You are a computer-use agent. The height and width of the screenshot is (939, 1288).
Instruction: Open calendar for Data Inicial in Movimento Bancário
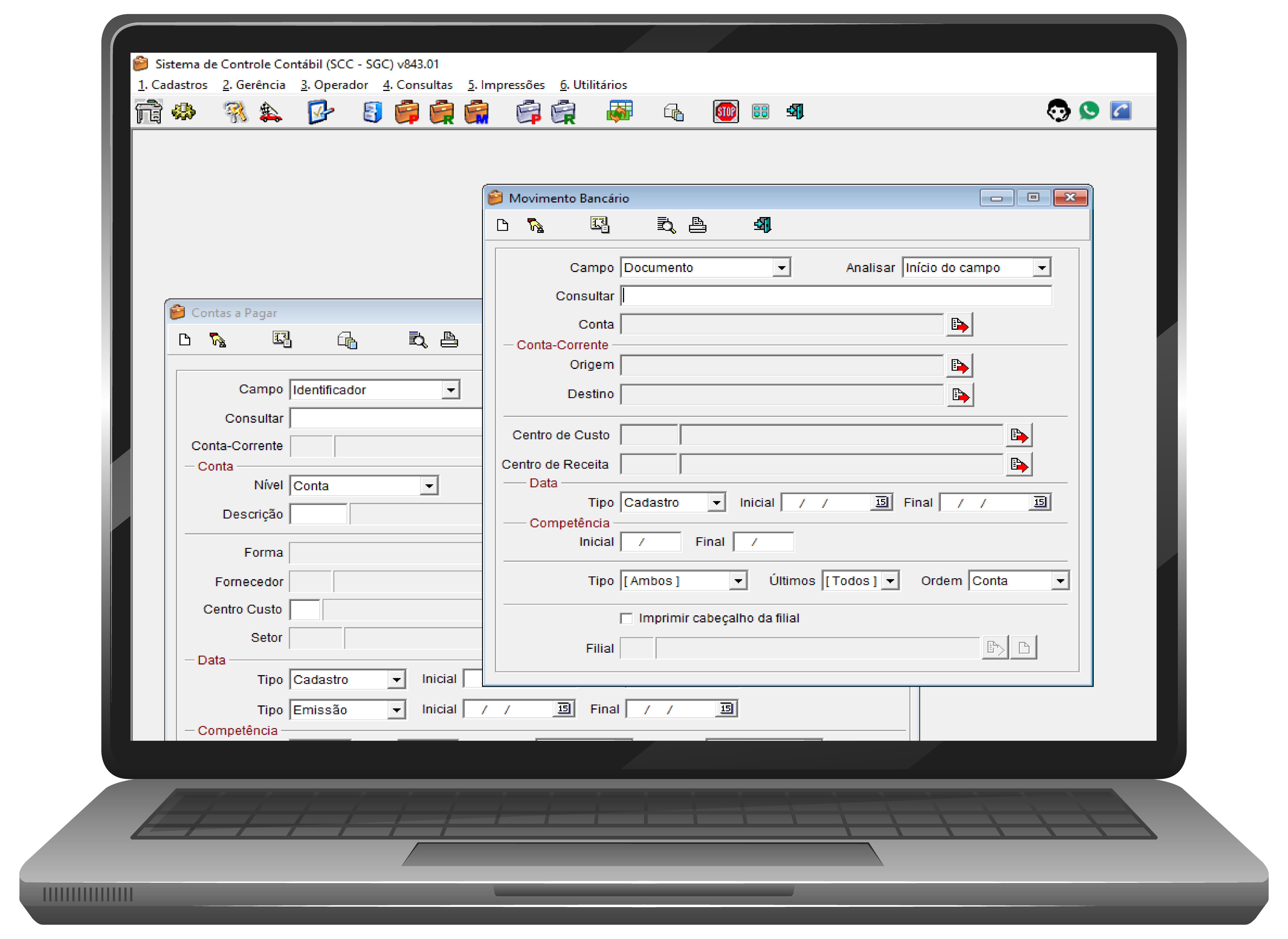point(881,502)
